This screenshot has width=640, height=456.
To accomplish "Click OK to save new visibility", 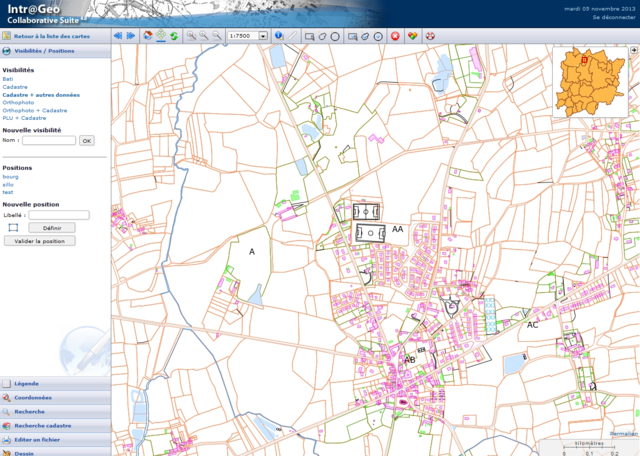I will click(87, 140).
